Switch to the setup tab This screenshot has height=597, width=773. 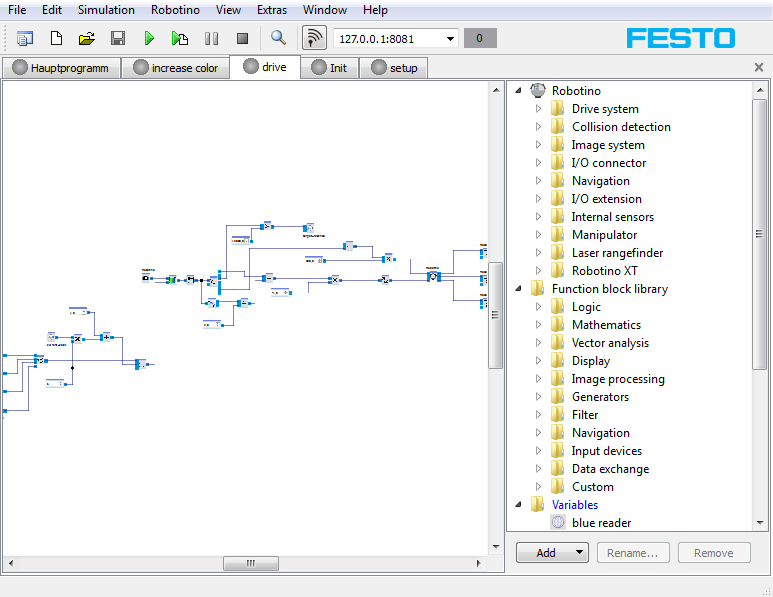pos(394,68)
